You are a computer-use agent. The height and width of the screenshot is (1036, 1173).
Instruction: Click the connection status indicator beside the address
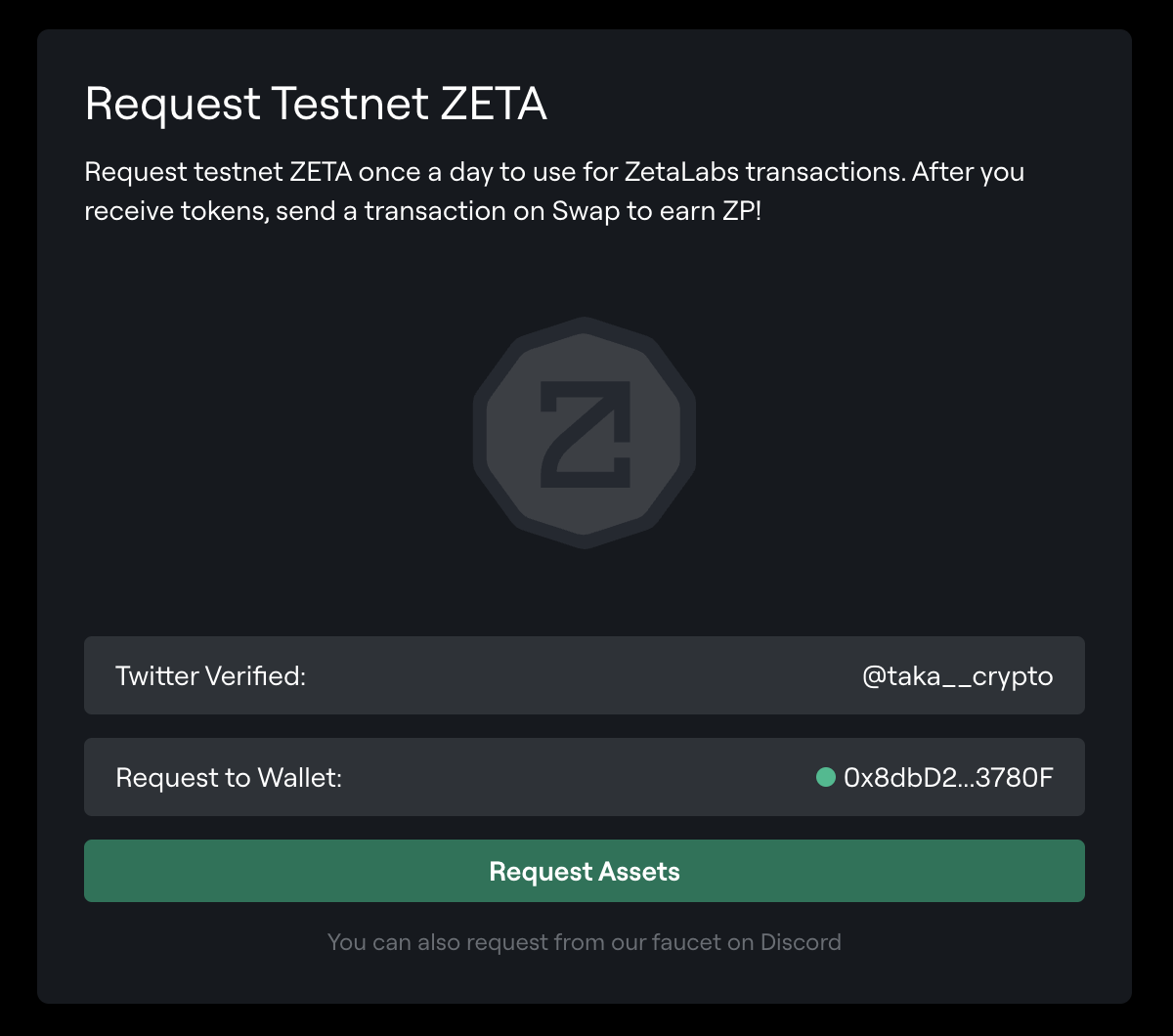tap(826, 777)
